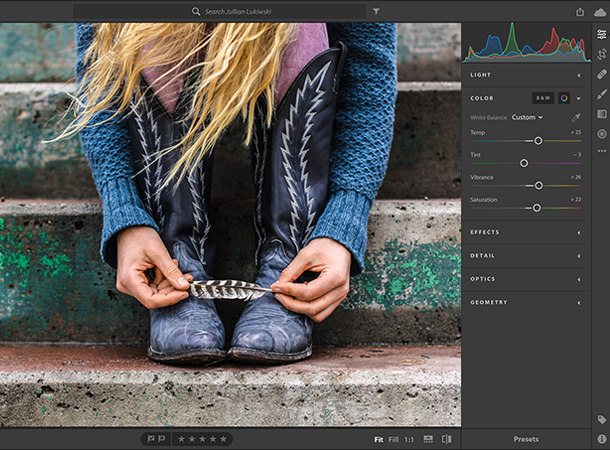
Task: Select the Linear Gradient tool
Action: (601, 114)
